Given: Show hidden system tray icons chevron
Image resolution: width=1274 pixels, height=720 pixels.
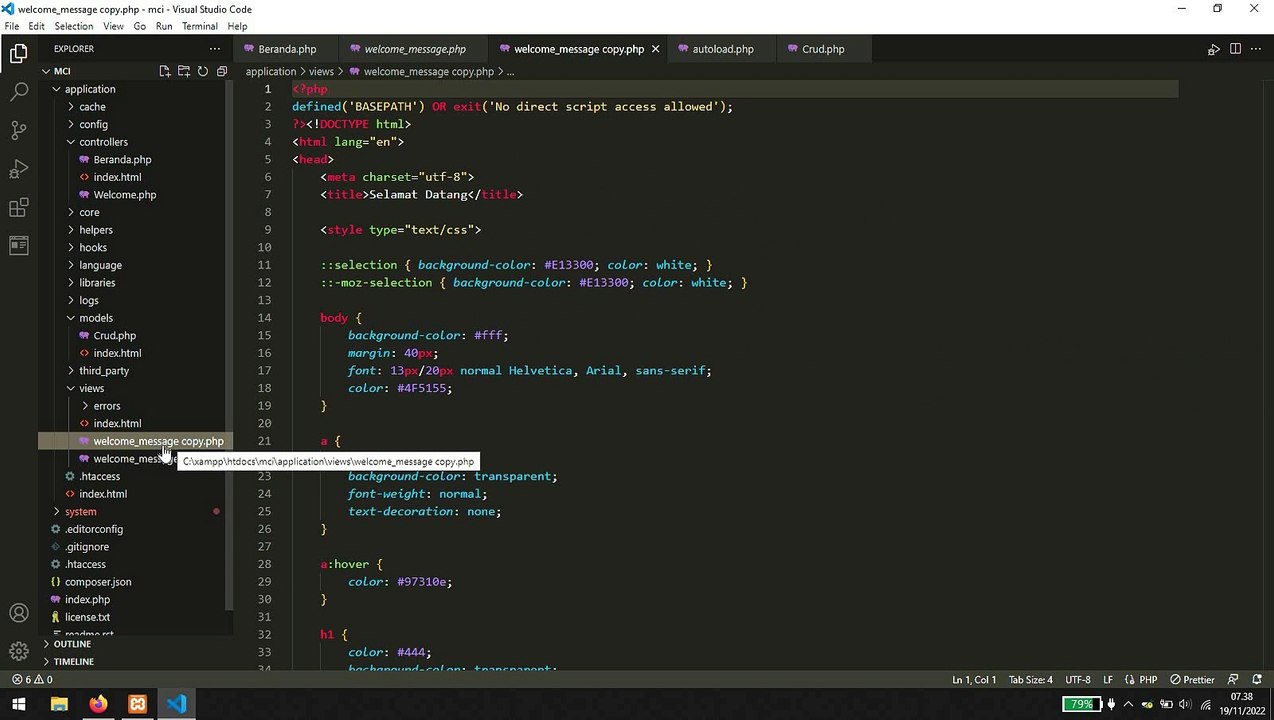Looking at the screenshot, I should pos(1128,704).
